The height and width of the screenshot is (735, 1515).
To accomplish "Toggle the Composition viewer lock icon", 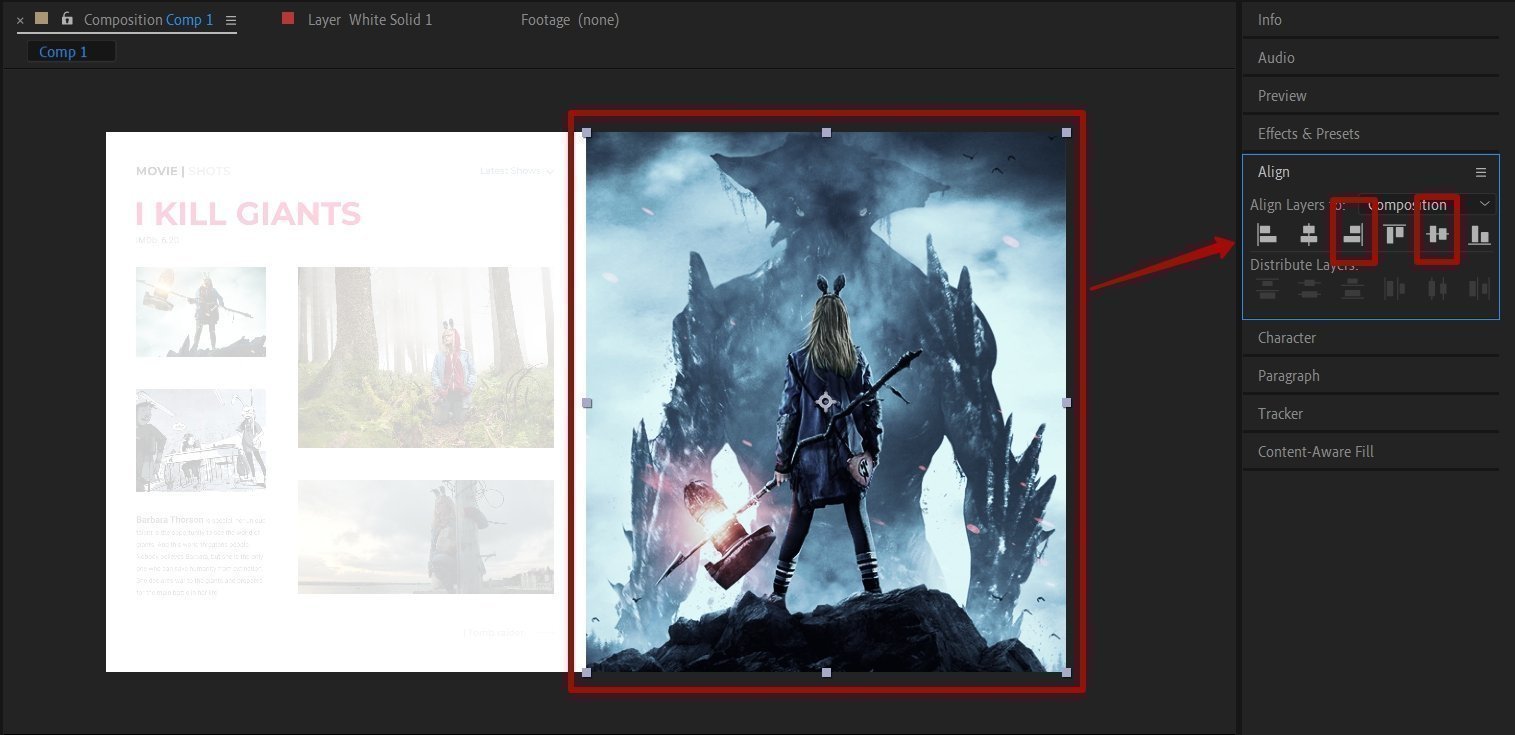I will (67, 19).
